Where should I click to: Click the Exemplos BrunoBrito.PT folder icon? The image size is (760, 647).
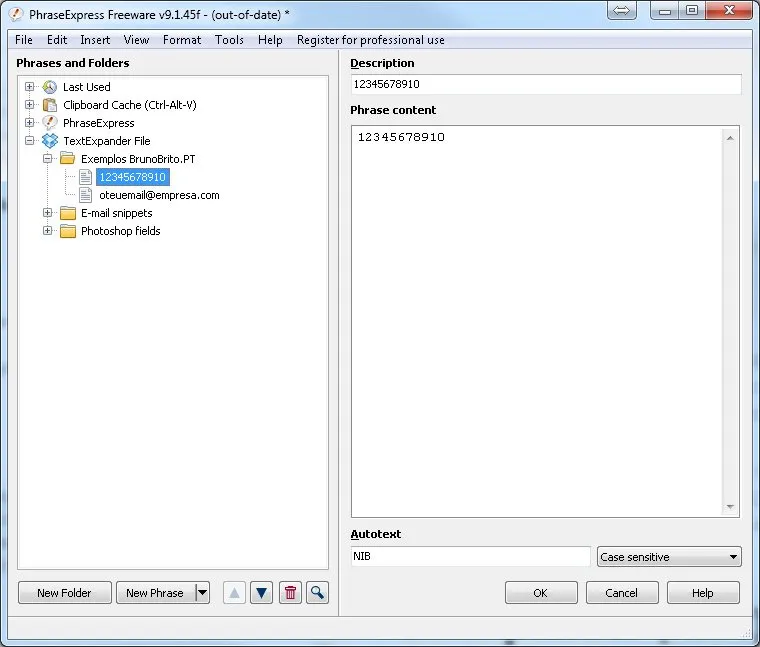tap(67, 158)
